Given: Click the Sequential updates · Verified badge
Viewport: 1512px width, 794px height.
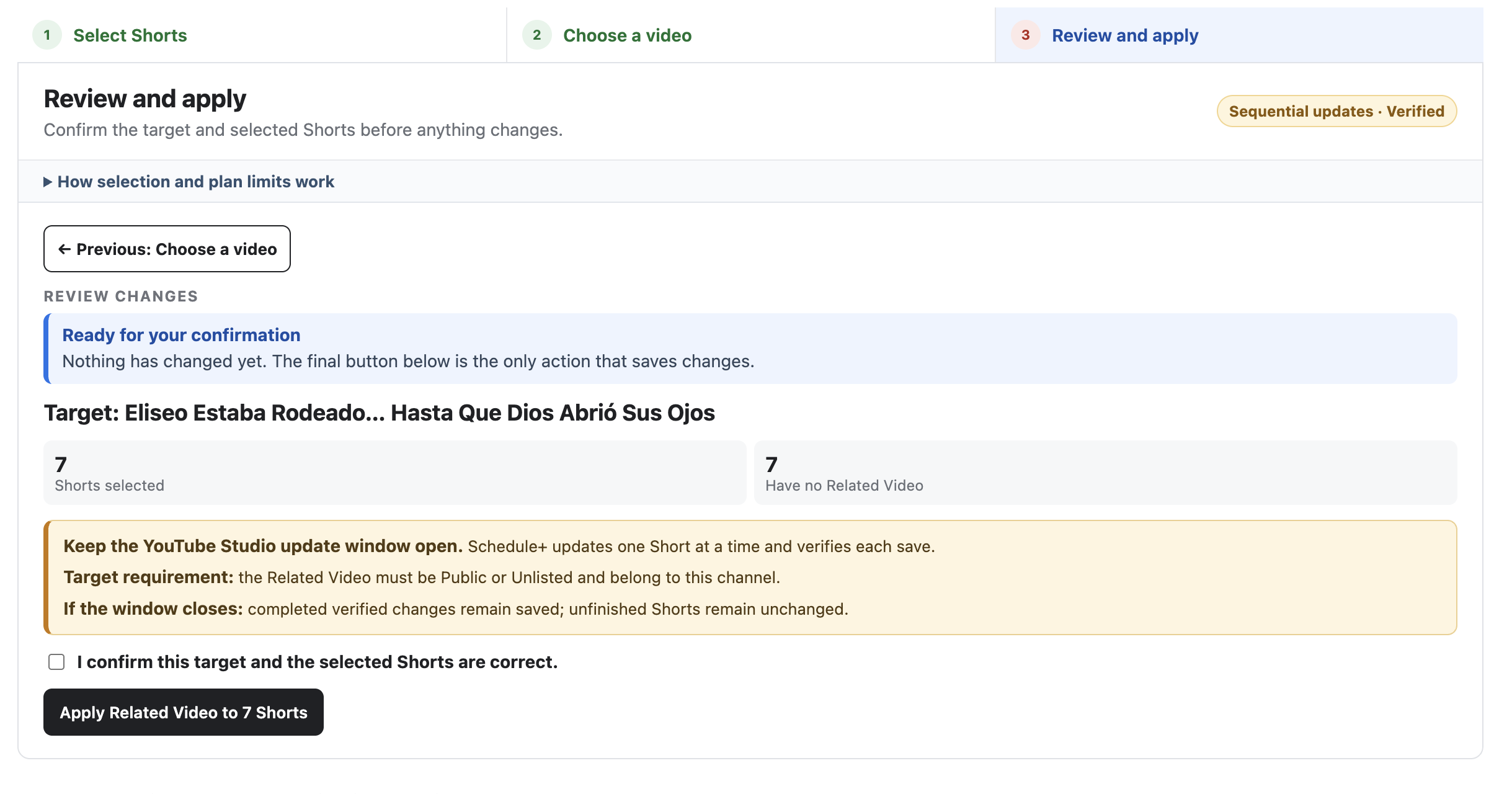Looking at the screenshot, I should tap(1336, 111).
